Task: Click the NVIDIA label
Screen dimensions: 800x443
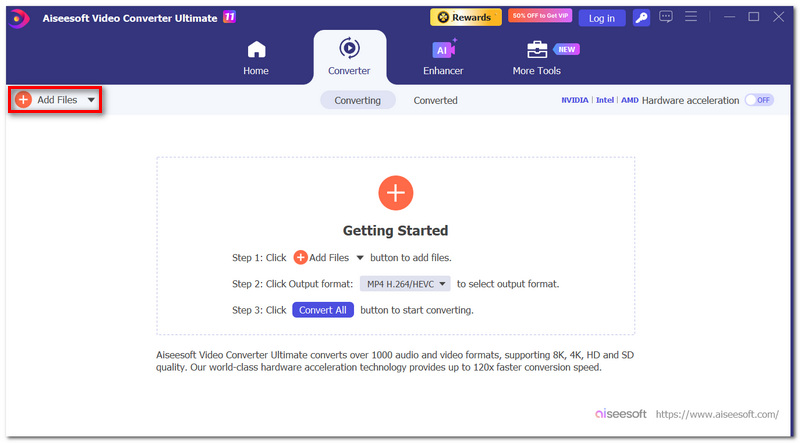Action: coord(574,100)
